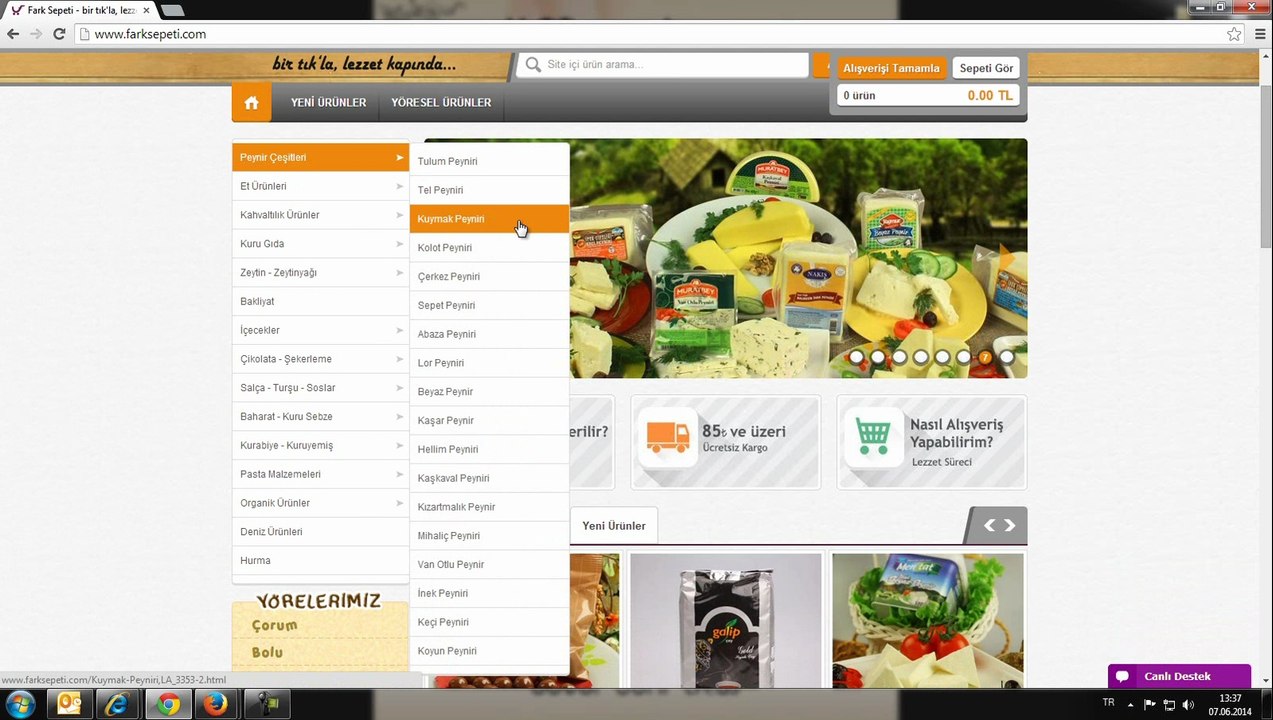This screenshot has width=1273, height=720.
Task: Open Deniz Ürünleri category
Action: [x=320, y=532]
